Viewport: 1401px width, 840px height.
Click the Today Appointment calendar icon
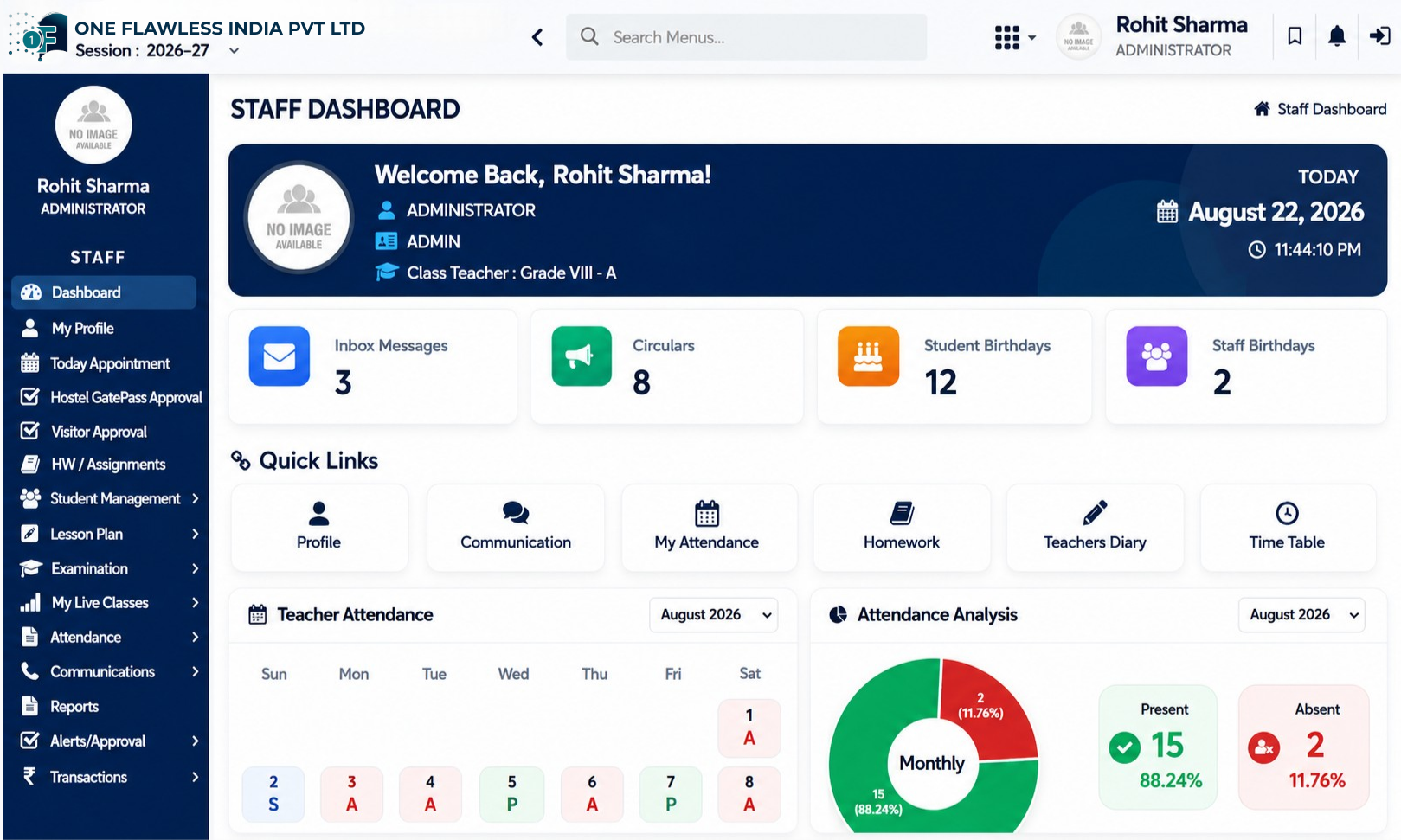[30, 362]
